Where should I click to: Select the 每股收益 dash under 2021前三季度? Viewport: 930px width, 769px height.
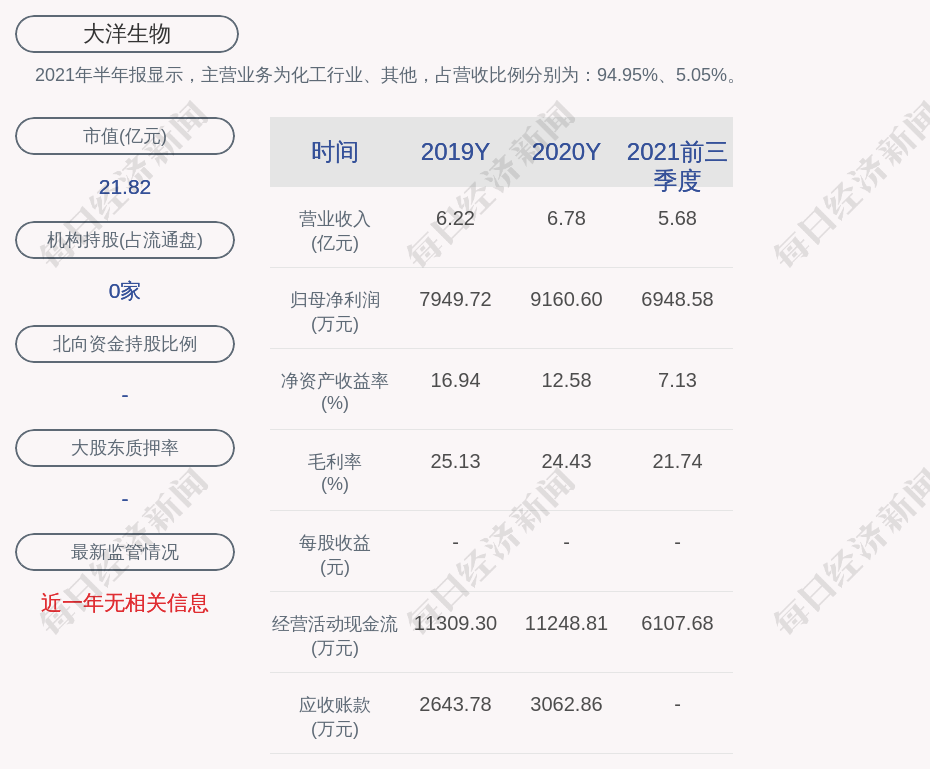point(677,542)
